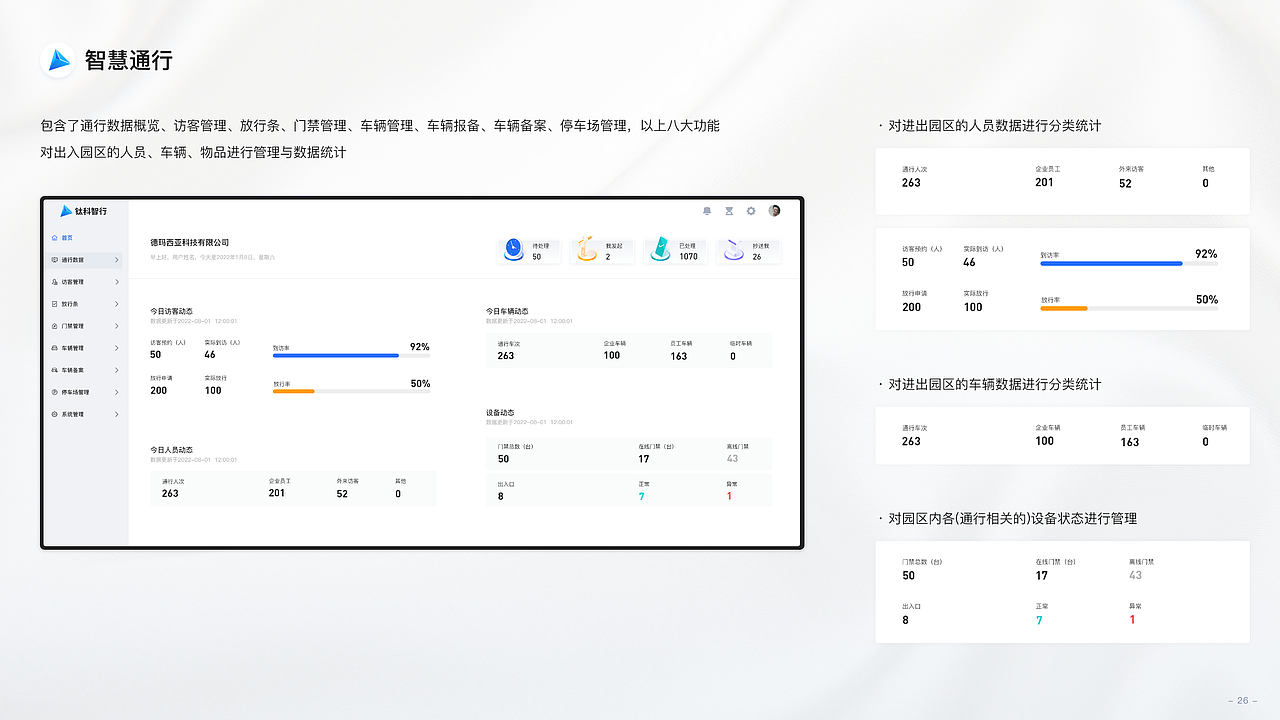Expand the 停车场管理 chevron
The width and height of the screenshot is (1280, 720).
tap(117, 392)
